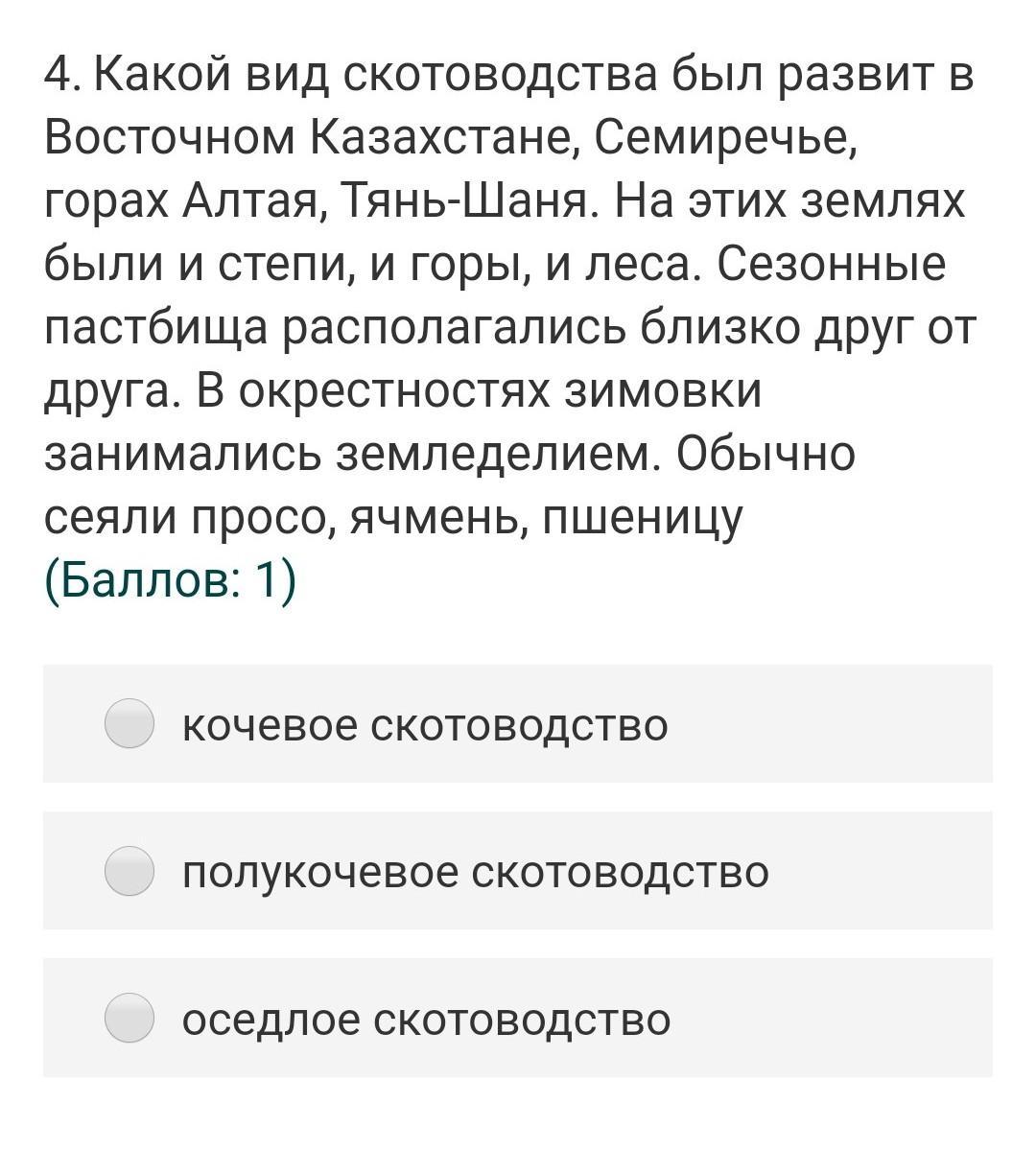Click the 'оседлое скотоводство' answer label text
The height and width of the screenshot is (1151, 1036).
[x=426, y=1020]
